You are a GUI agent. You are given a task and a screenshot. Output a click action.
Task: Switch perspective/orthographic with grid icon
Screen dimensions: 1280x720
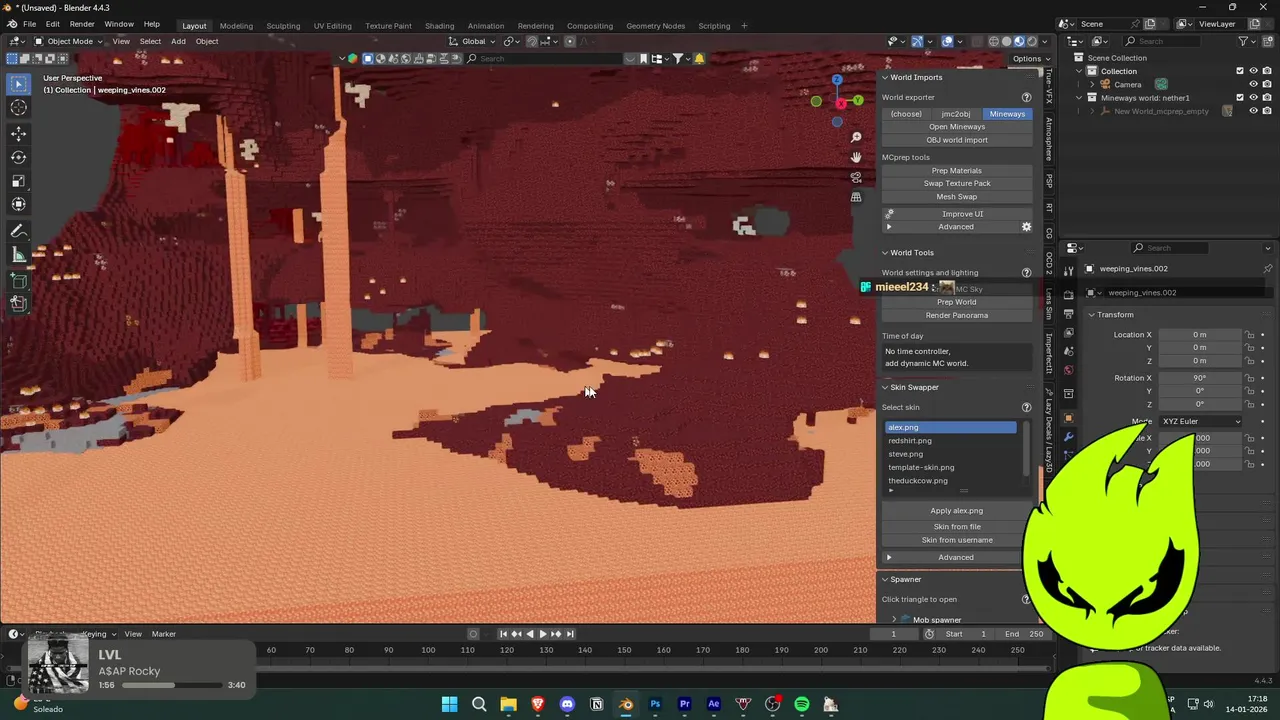pos(856,197)
